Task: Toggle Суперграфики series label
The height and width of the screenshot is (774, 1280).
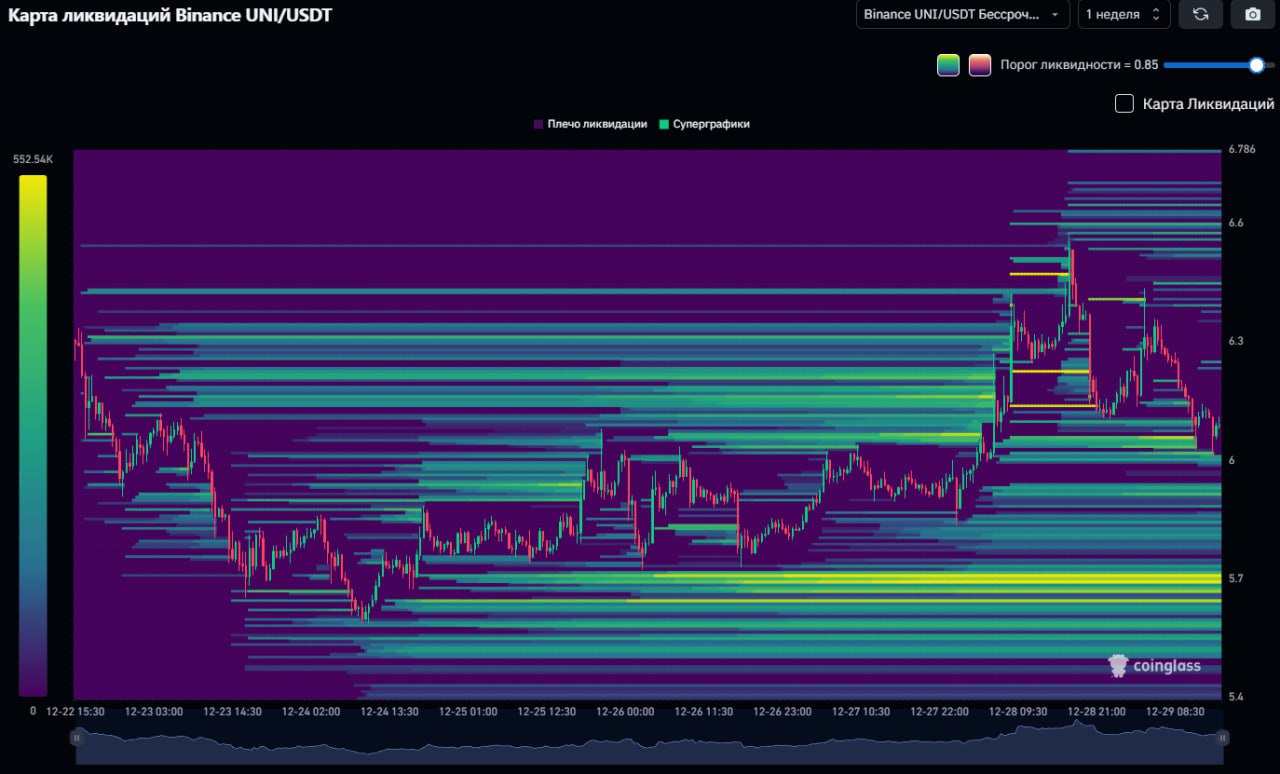Action: 711,125
